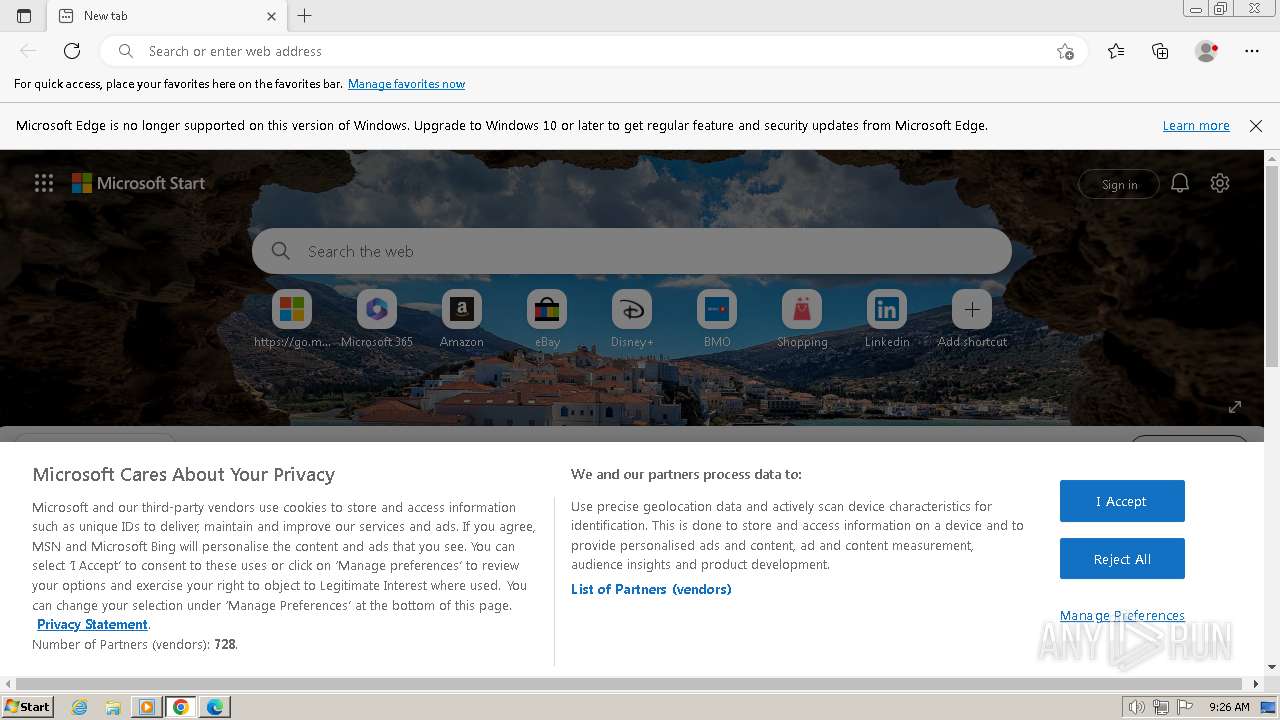1280x720 pixels.
Task: Launch Internet Explorer from taskbar
Action: click(x=80, y=707)
